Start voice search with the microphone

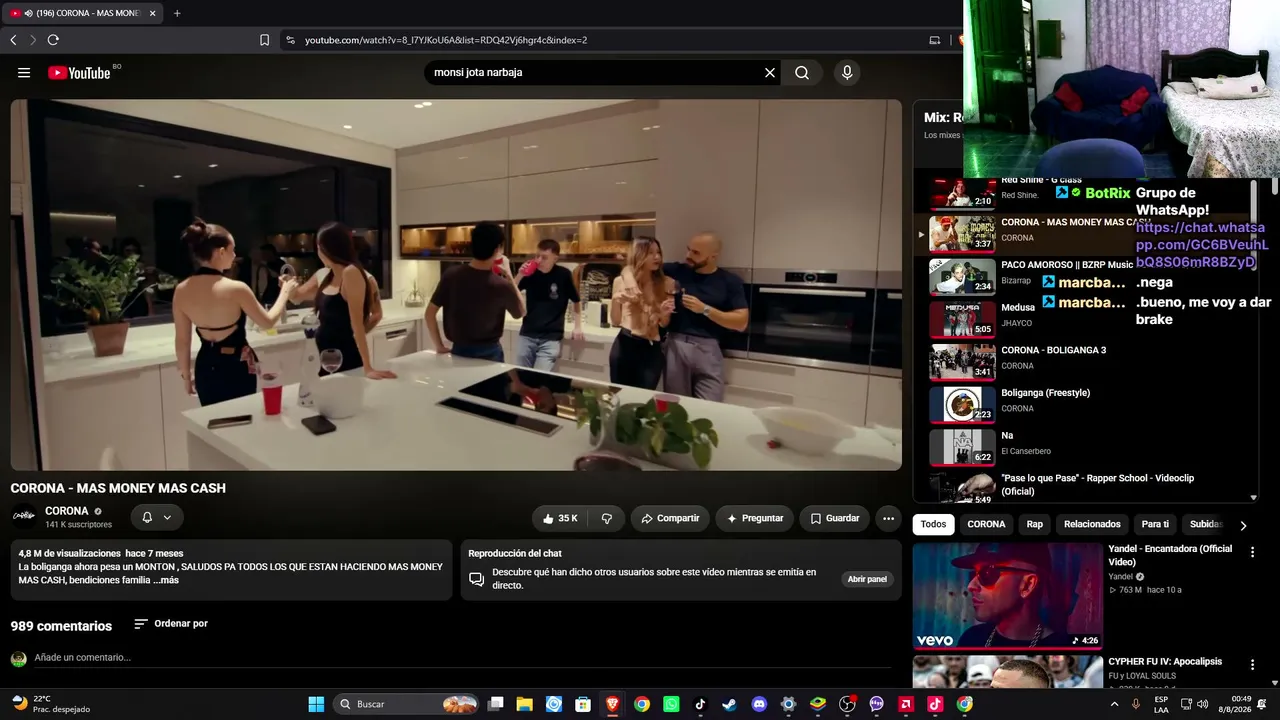point(847,73)
